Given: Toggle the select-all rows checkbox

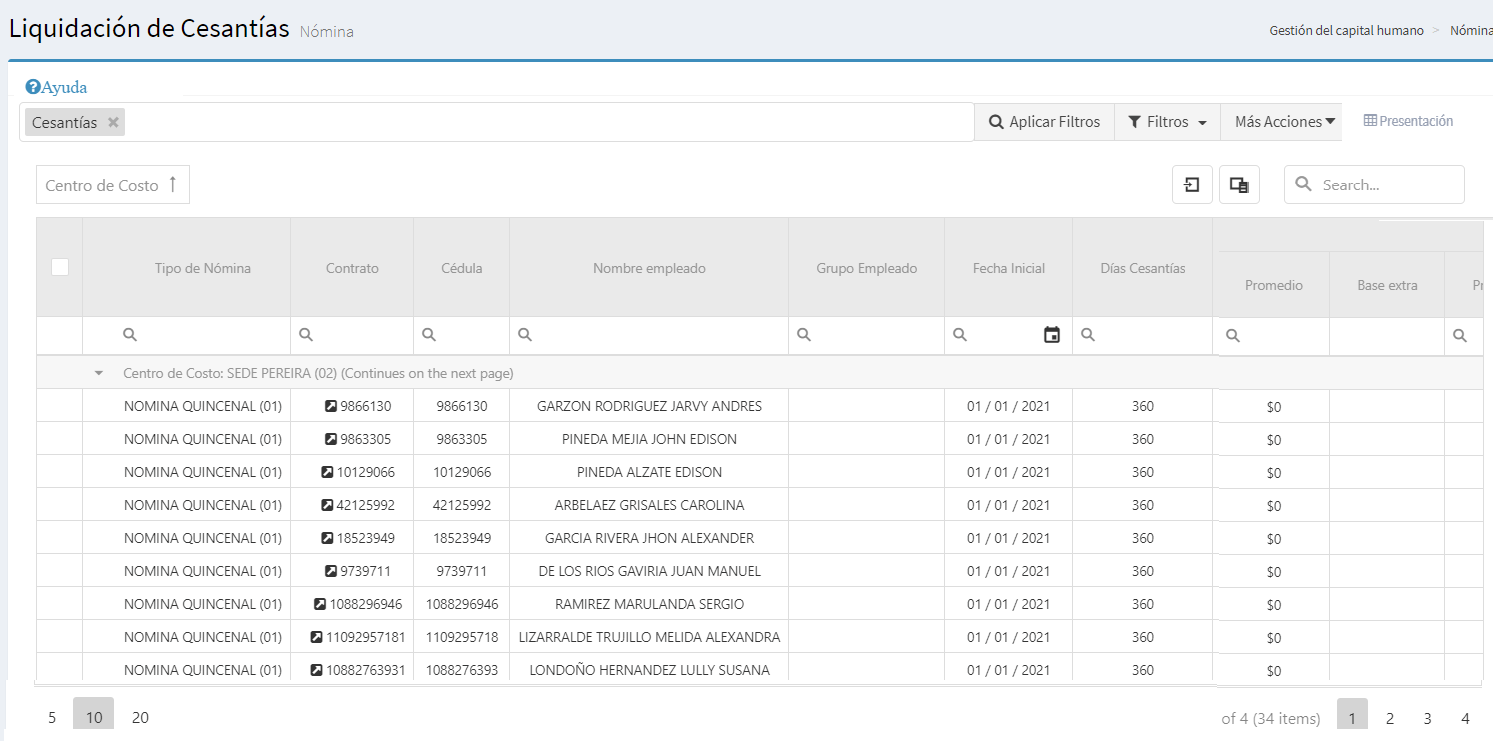Looking at the screenshot, I should click(60, 267).
